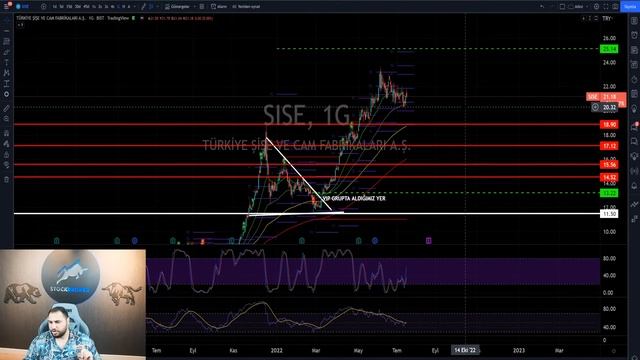Open the indicator templates icon
This screenshot has width=640, height=360.
202,7
